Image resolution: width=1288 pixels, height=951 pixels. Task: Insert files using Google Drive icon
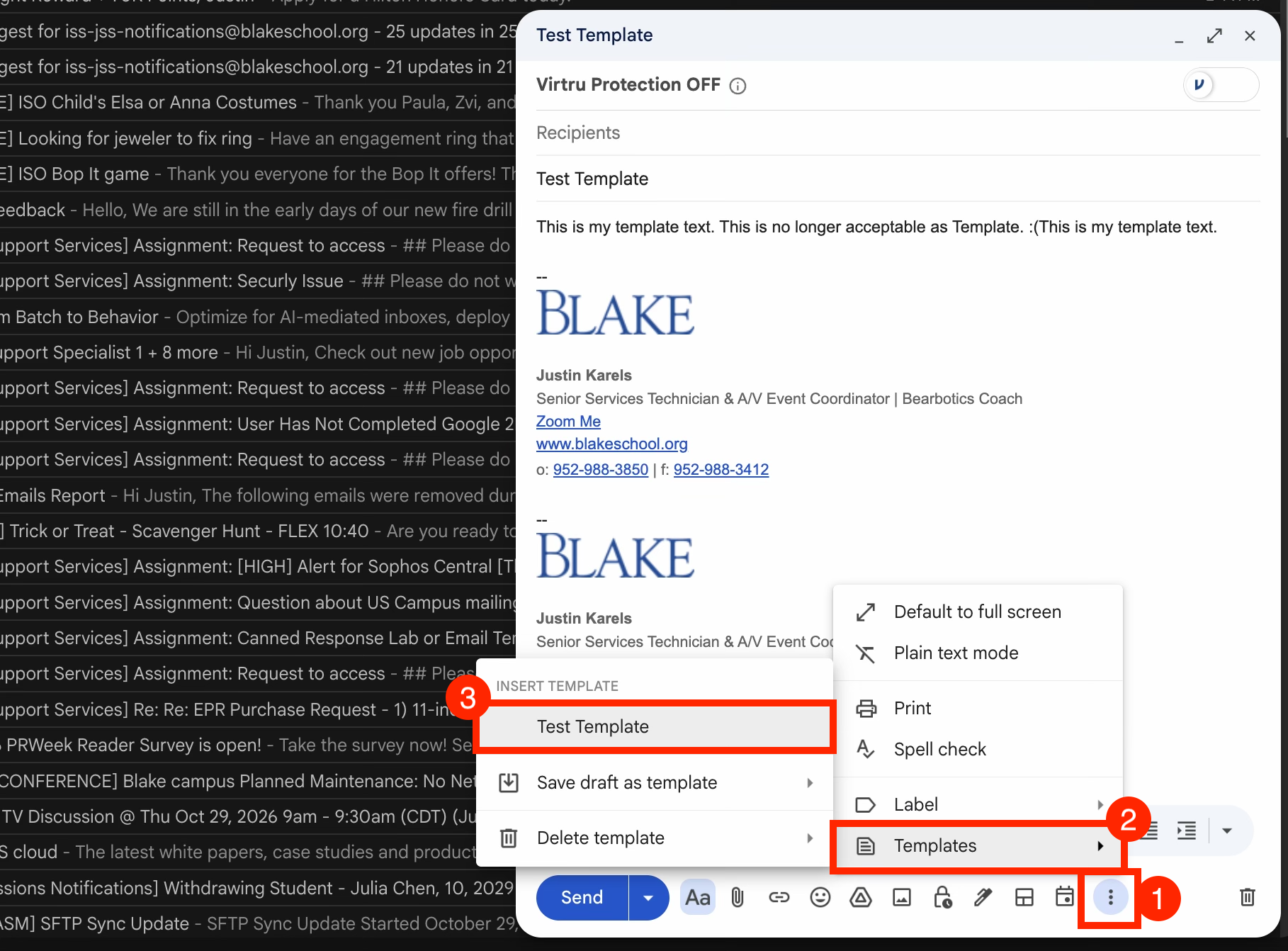coord(860,898)
